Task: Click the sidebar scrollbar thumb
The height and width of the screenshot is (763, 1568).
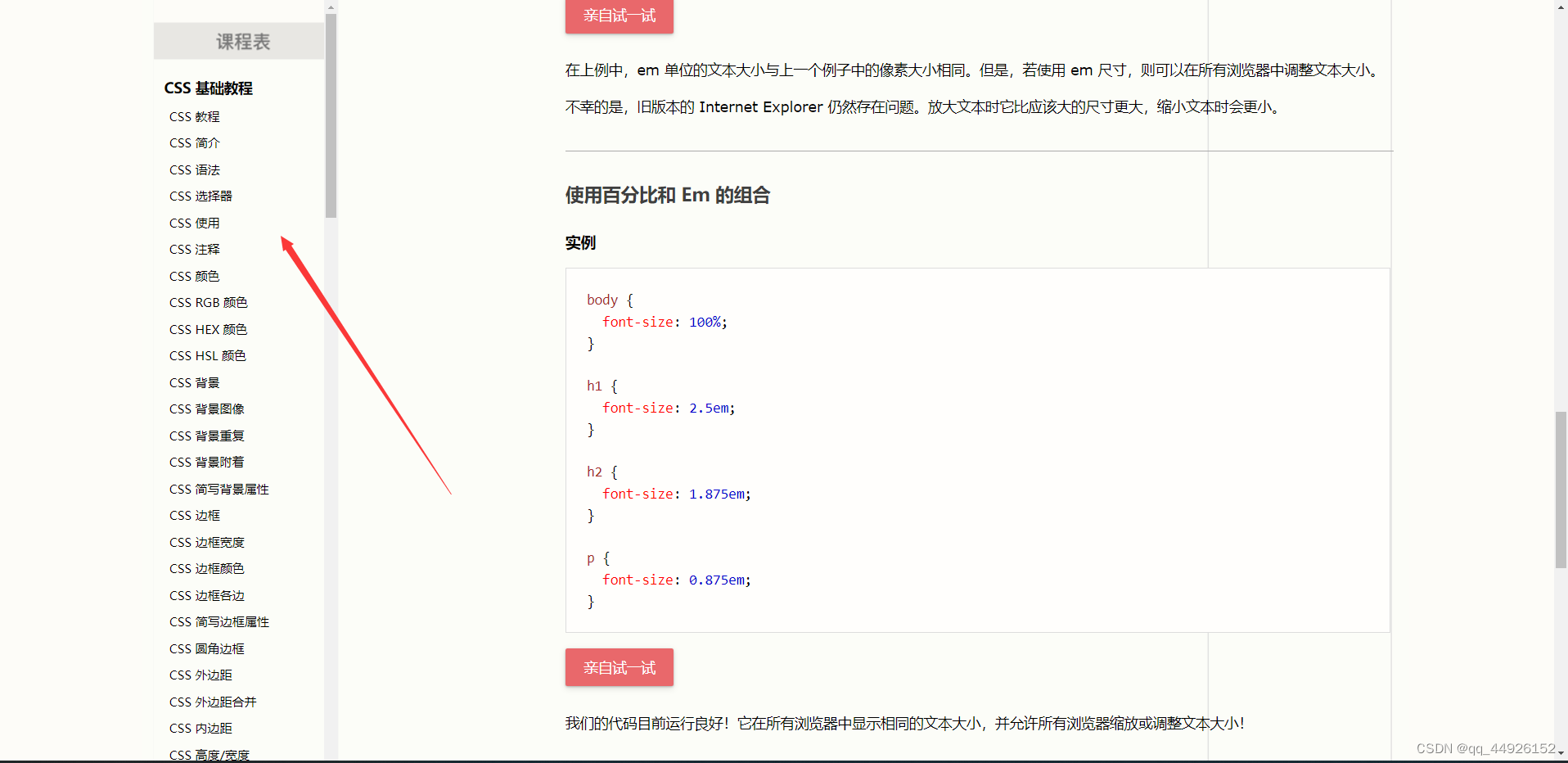Action: [331, 115]
